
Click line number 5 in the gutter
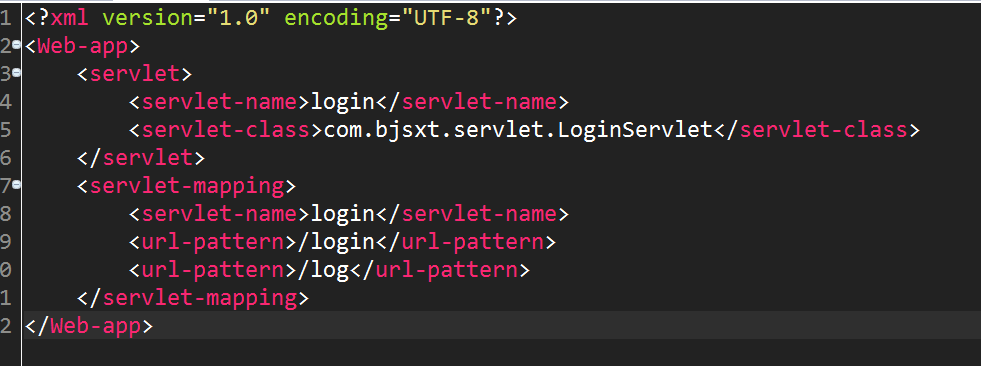tap(6, 130)
